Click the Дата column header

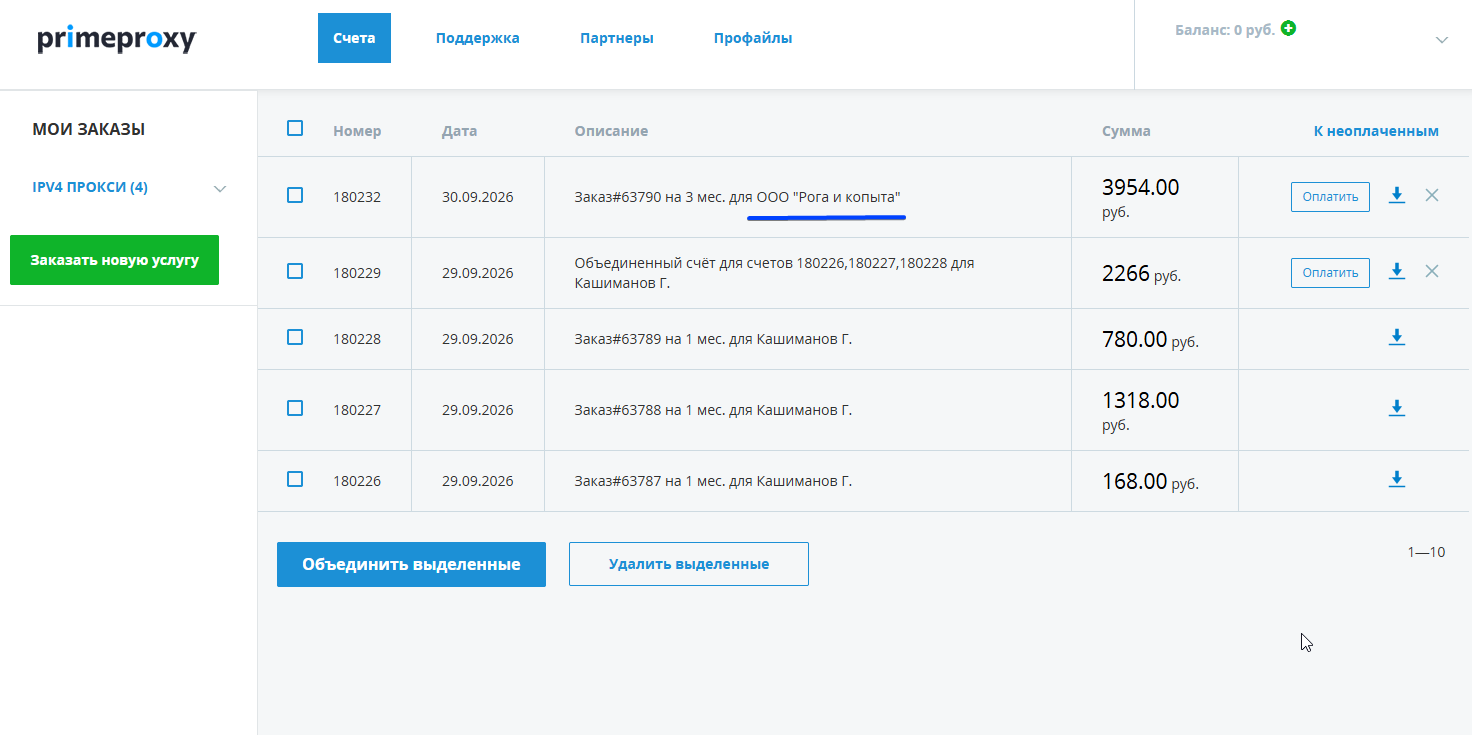click(x=459, y=131)
